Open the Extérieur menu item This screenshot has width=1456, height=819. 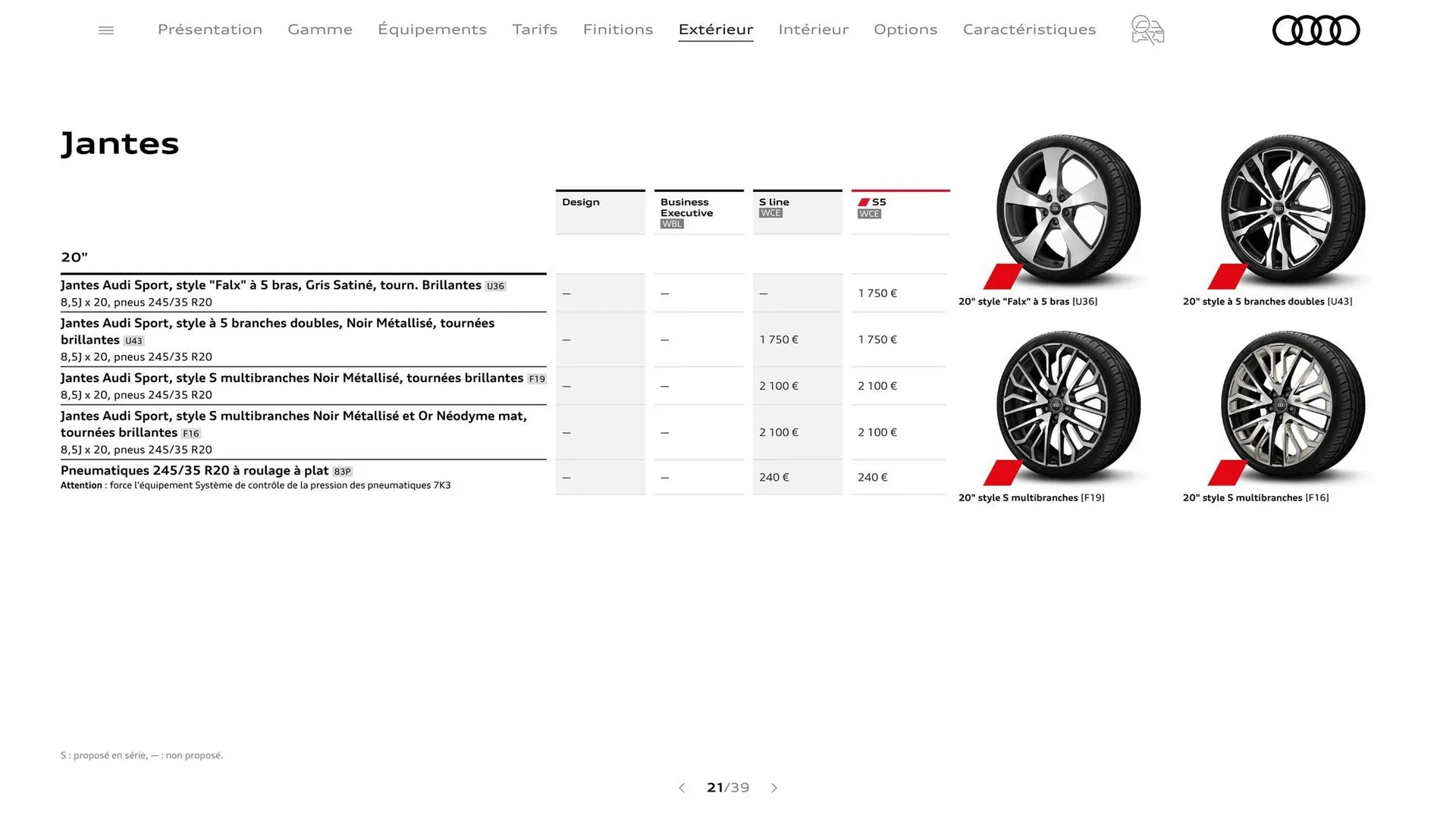pyautogui.click(x=715, y=30)
